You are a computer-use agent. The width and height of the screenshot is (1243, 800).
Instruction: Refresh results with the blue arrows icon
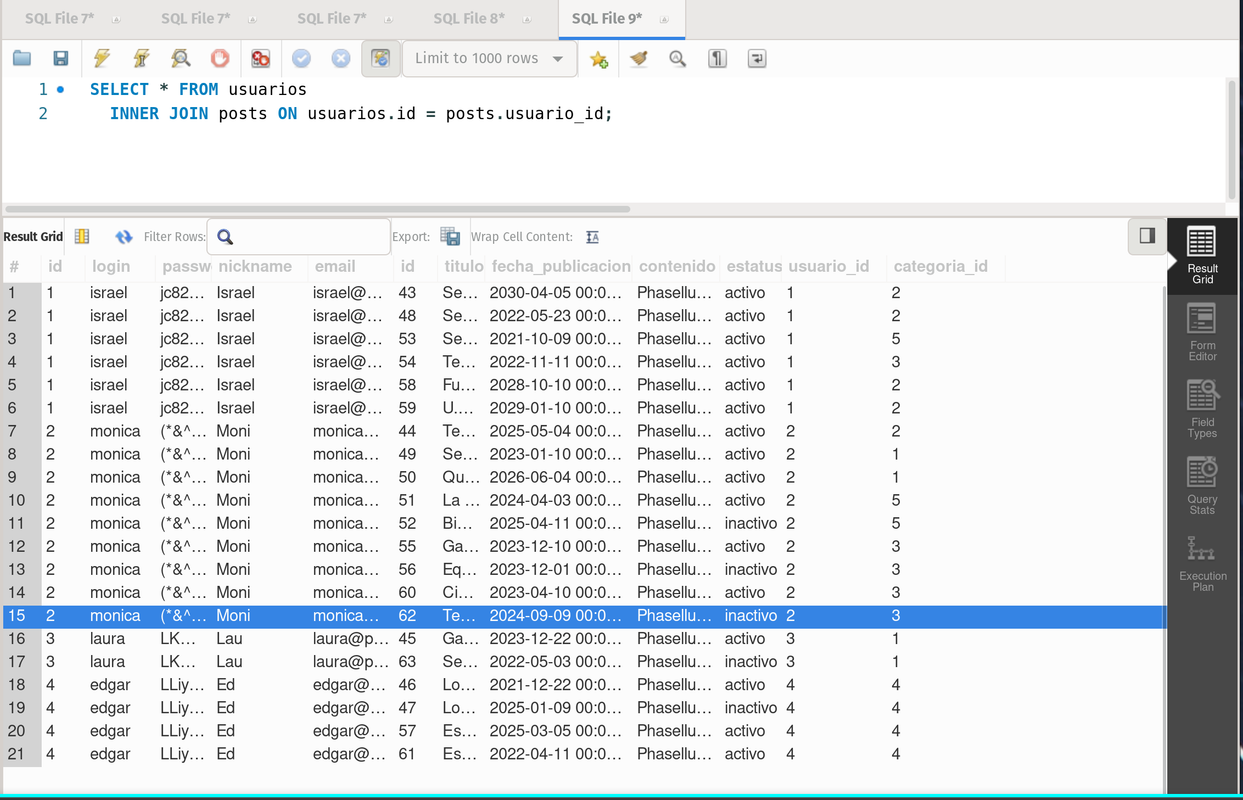(x=124, y=237)
